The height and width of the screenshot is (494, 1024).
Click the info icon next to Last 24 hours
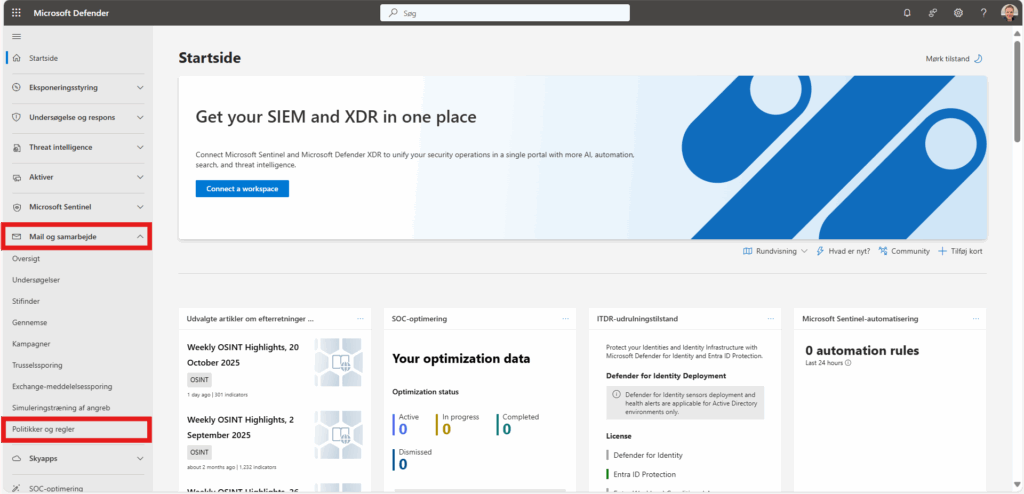click(x=848, y=363)
